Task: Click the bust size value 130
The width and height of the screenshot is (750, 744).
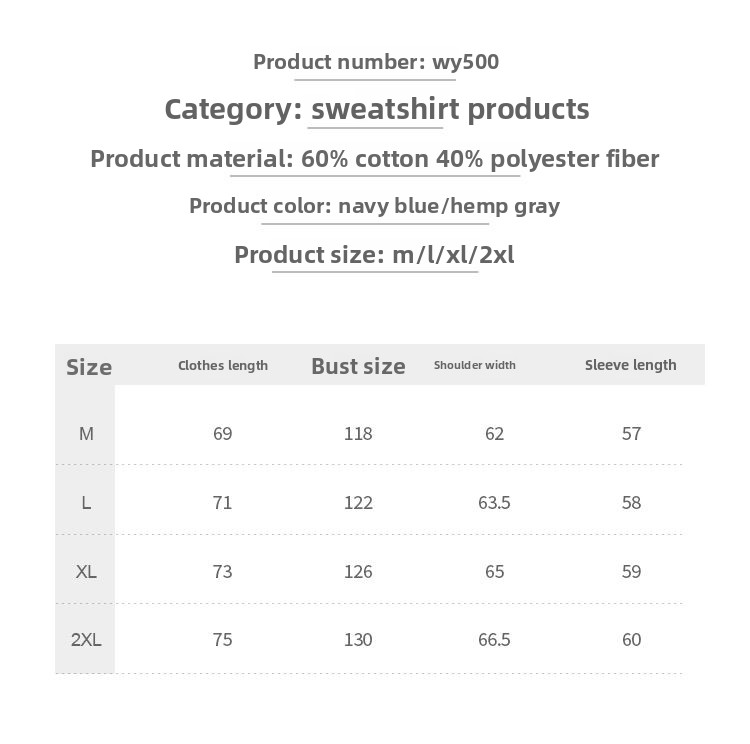Action: (x=358, y=640)
